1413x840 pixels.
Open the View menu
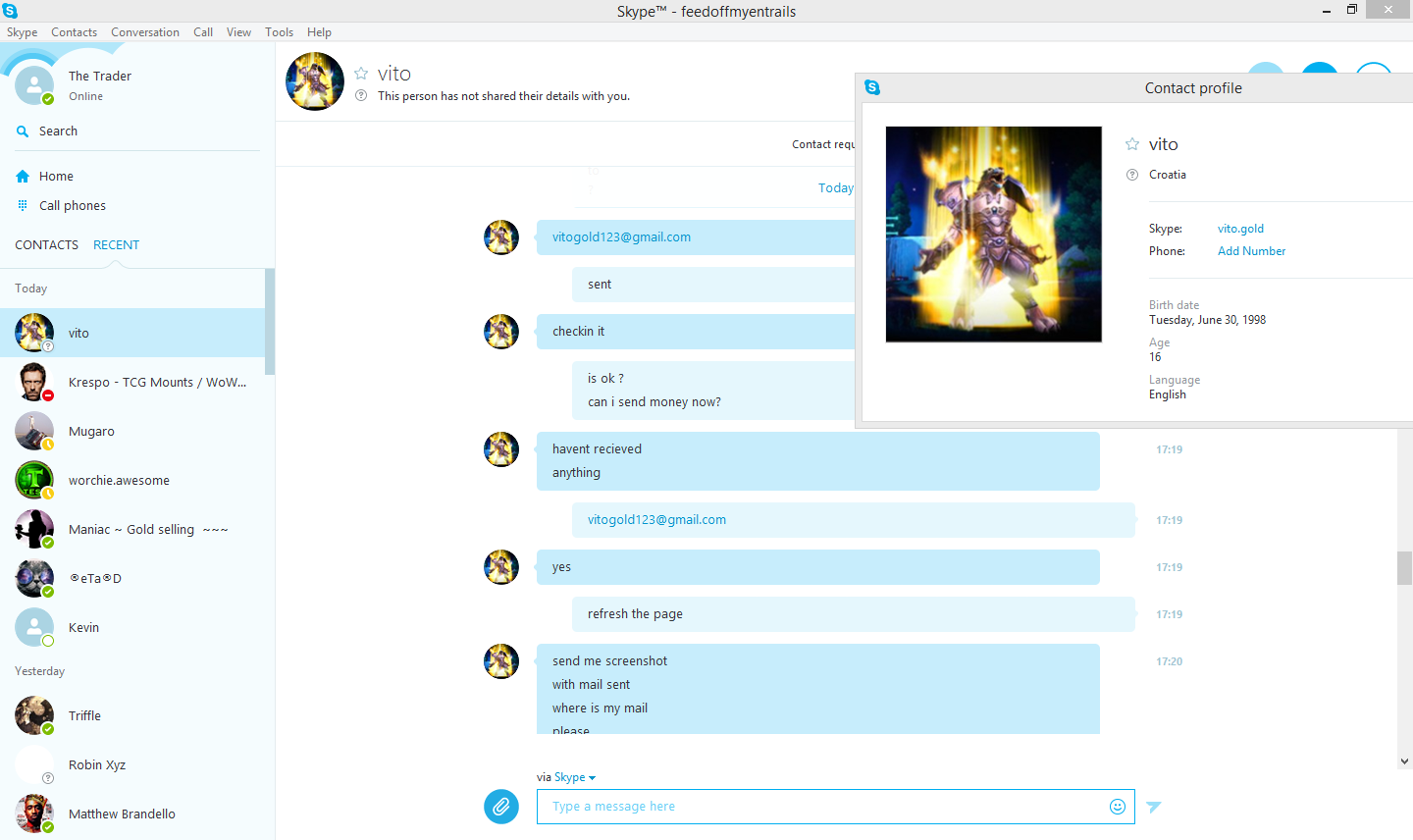pos(238,32)
